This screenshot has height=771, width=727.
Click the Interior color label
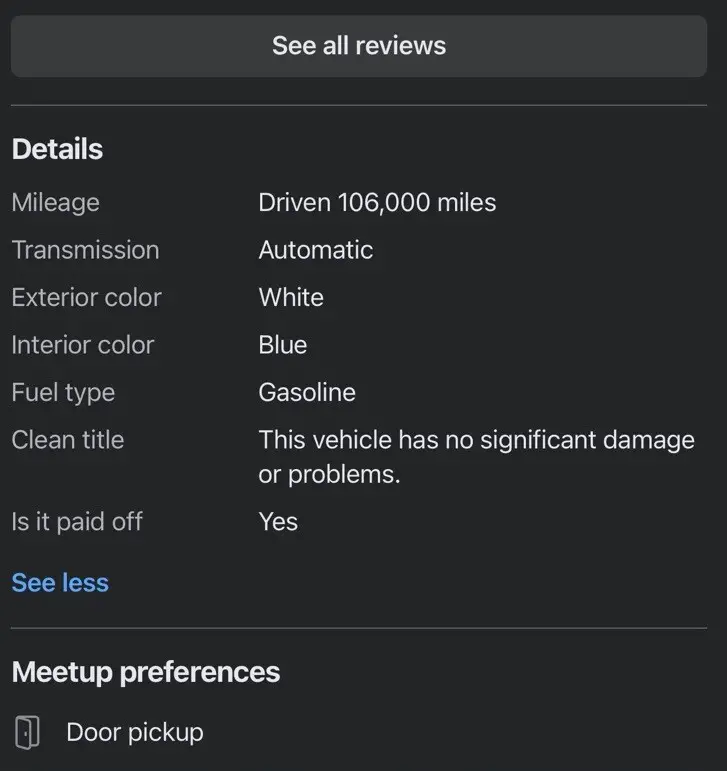[83, 345]
